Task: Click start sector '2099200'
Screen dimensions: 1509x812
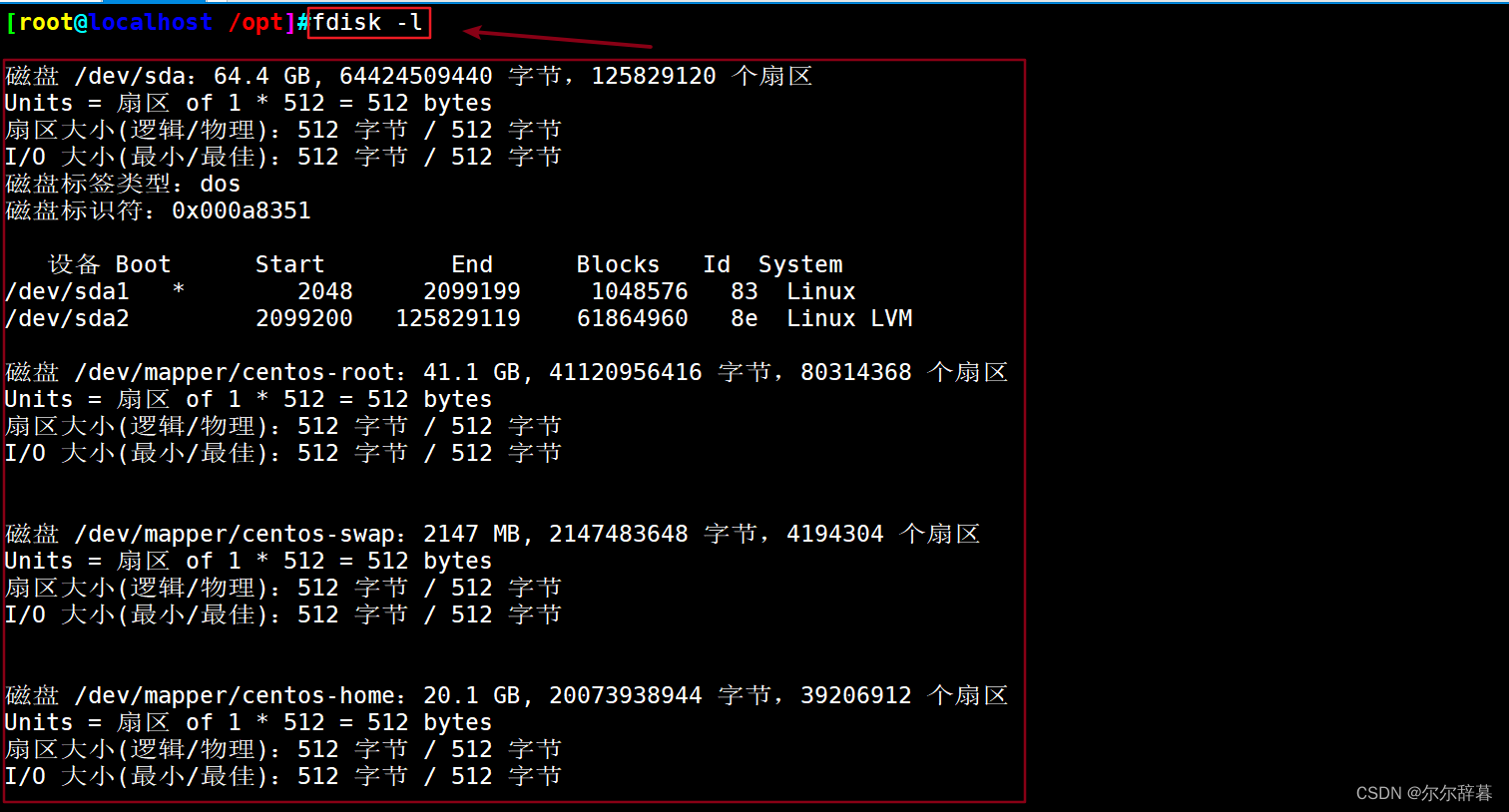Action: coord(304,318)
